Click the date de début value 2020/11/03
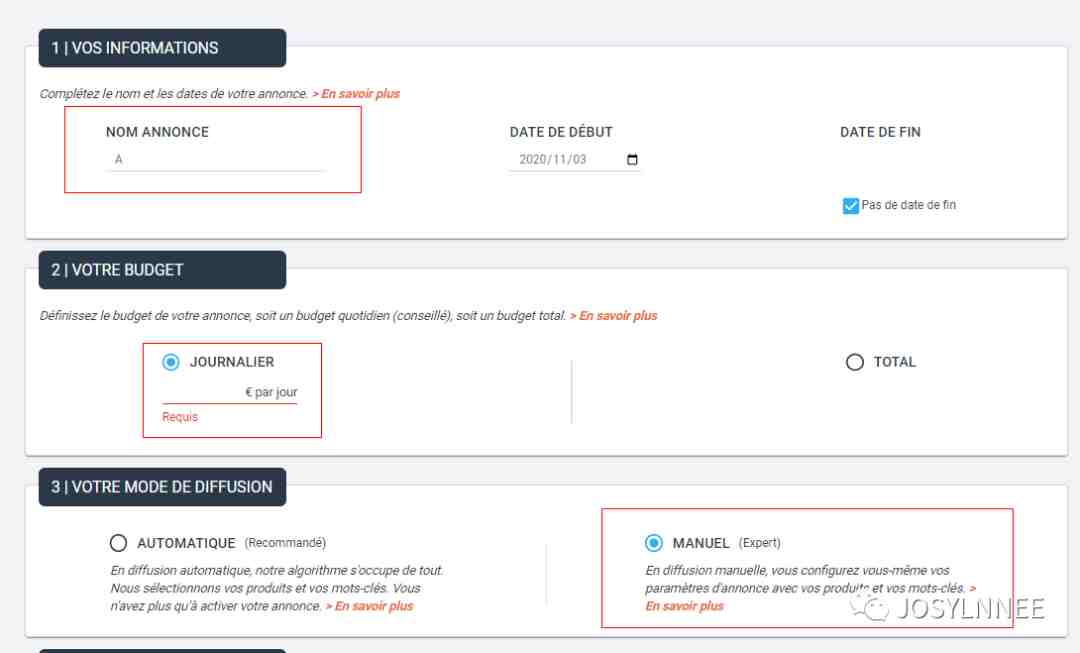This screenshot has width=1080, height=653. [x=552, y=160]
